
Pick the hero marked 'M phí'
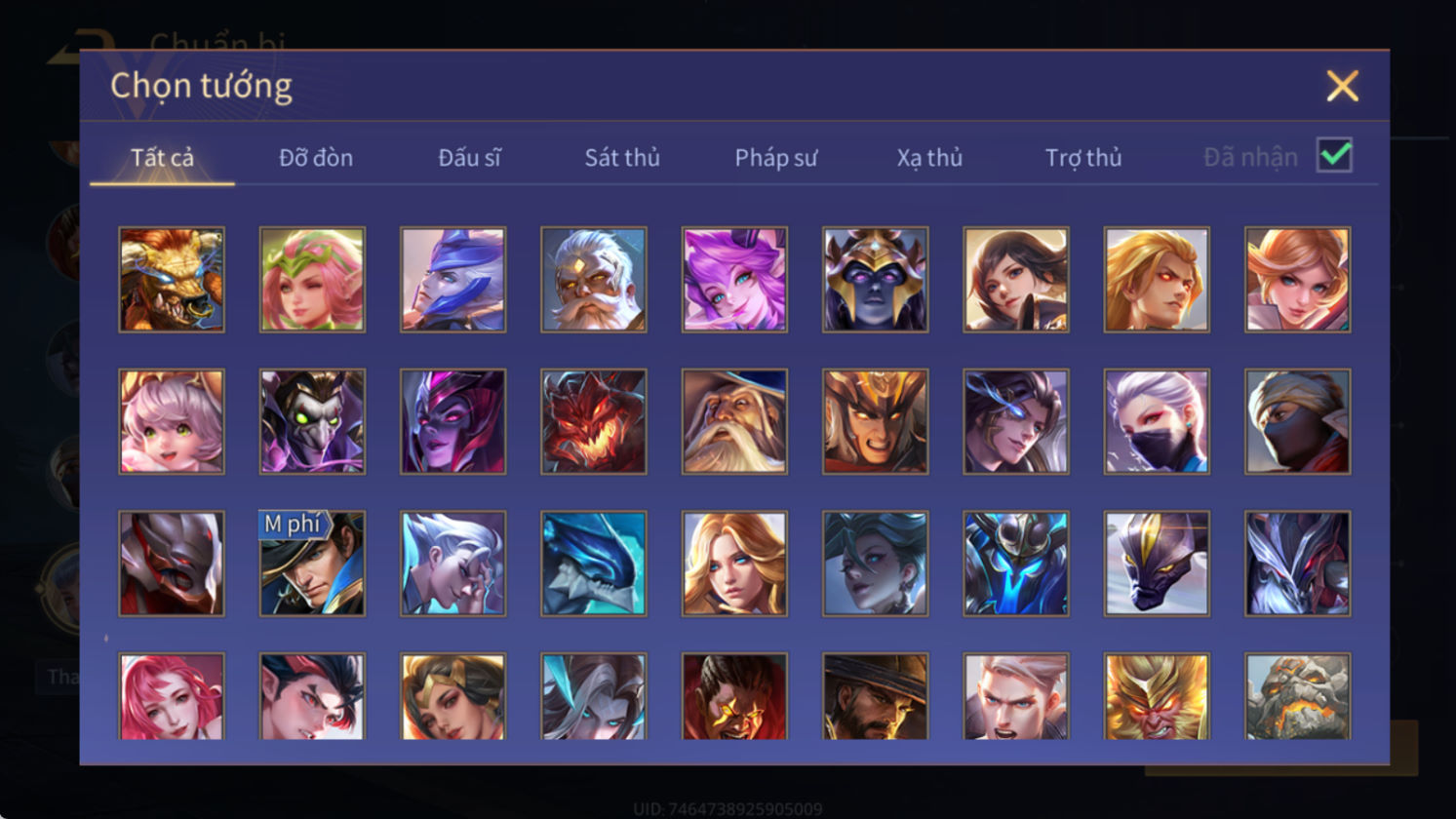(312, 564)
